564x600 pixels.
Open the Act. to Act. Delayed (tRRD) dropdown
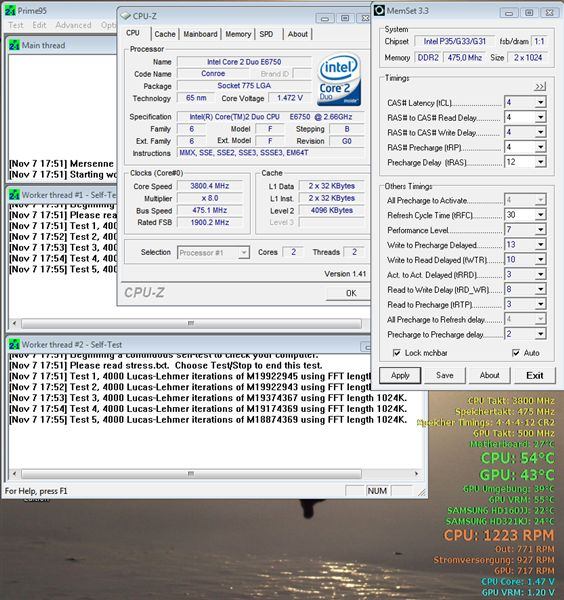540,274
